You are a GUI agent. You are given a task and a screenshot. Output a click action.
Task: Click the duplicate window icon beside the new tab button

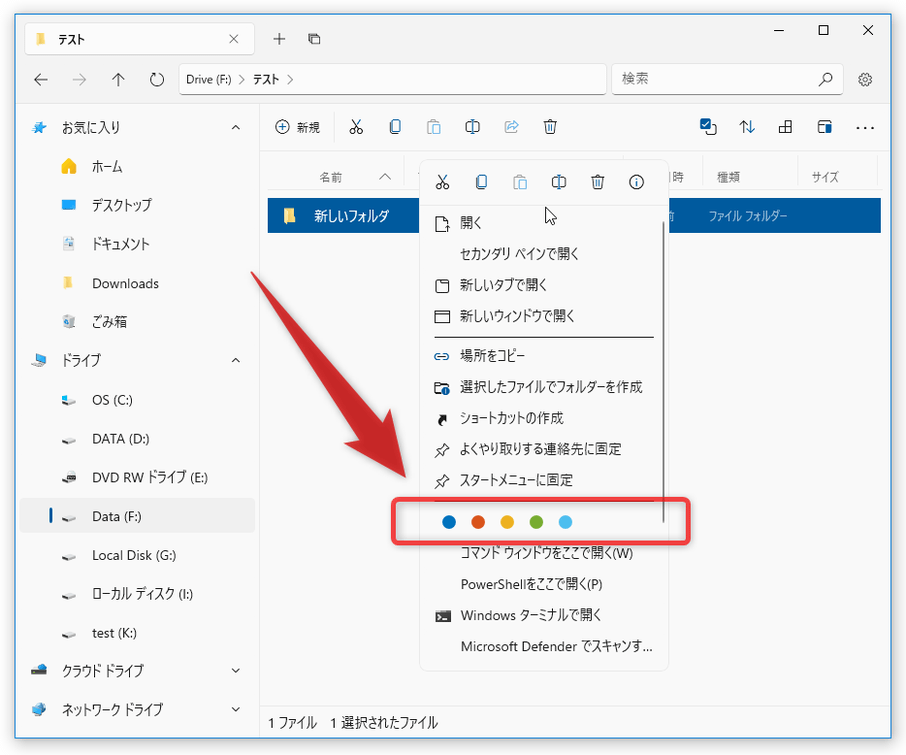tap(314, 39)
